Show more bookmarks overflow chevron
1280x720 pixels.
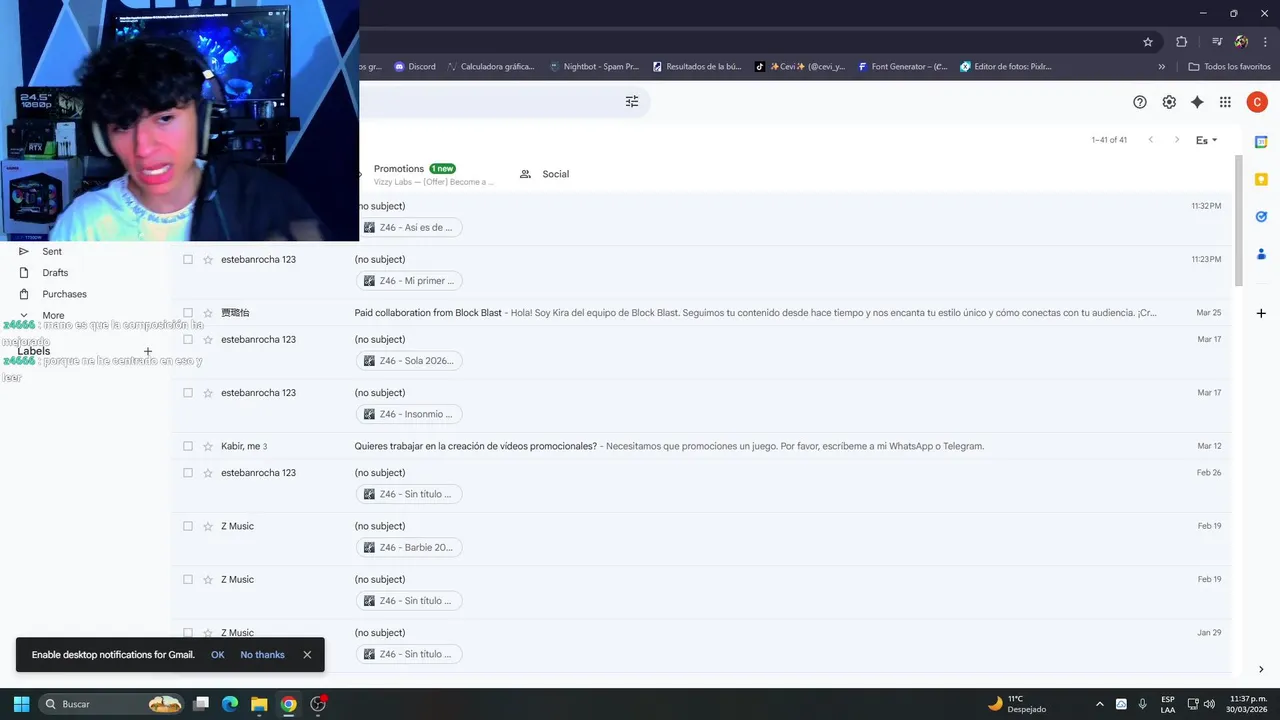point(1162,67)
